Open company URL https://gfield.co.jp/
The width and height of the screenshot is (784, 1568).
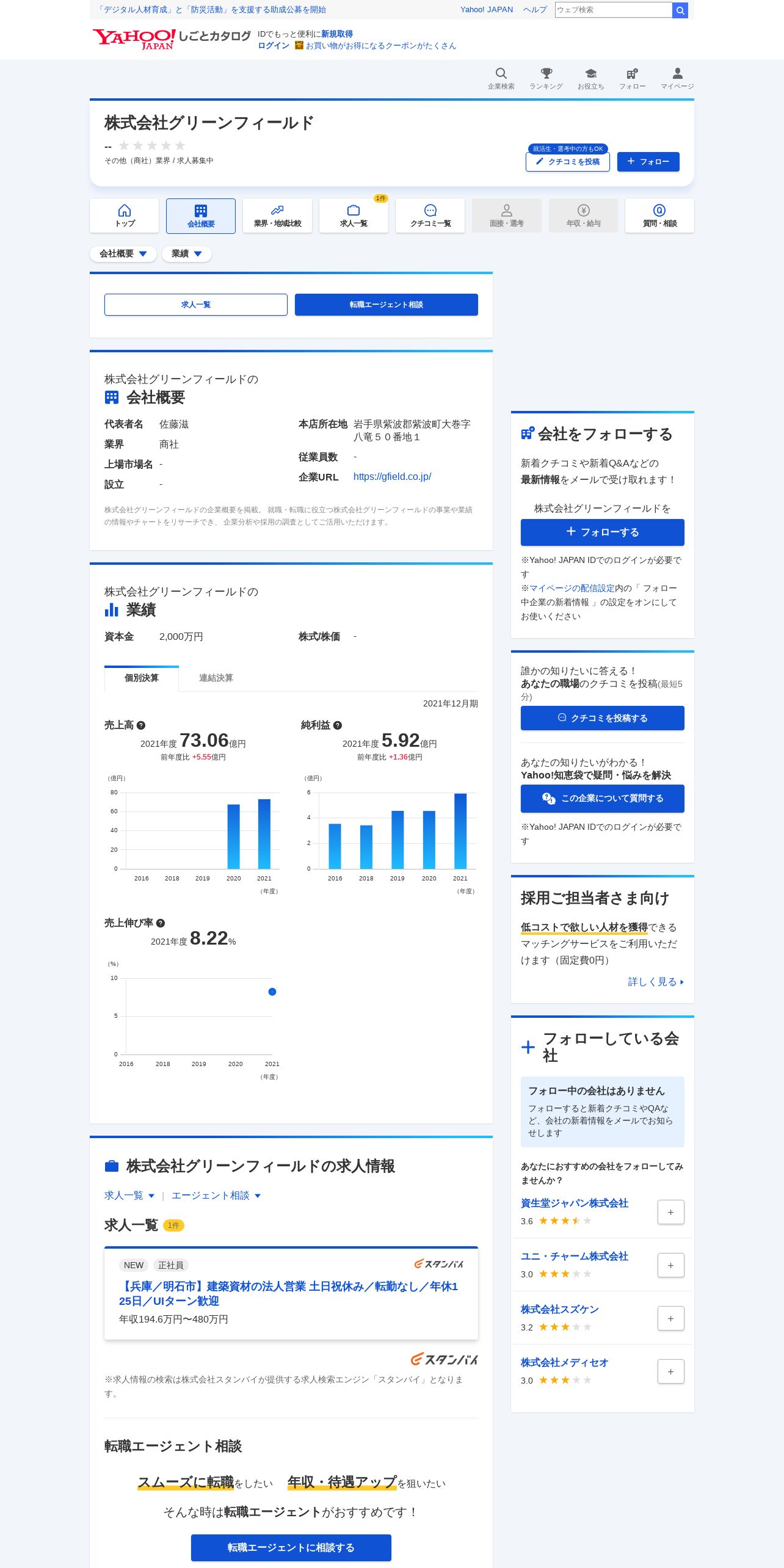[x=392, y=477]
